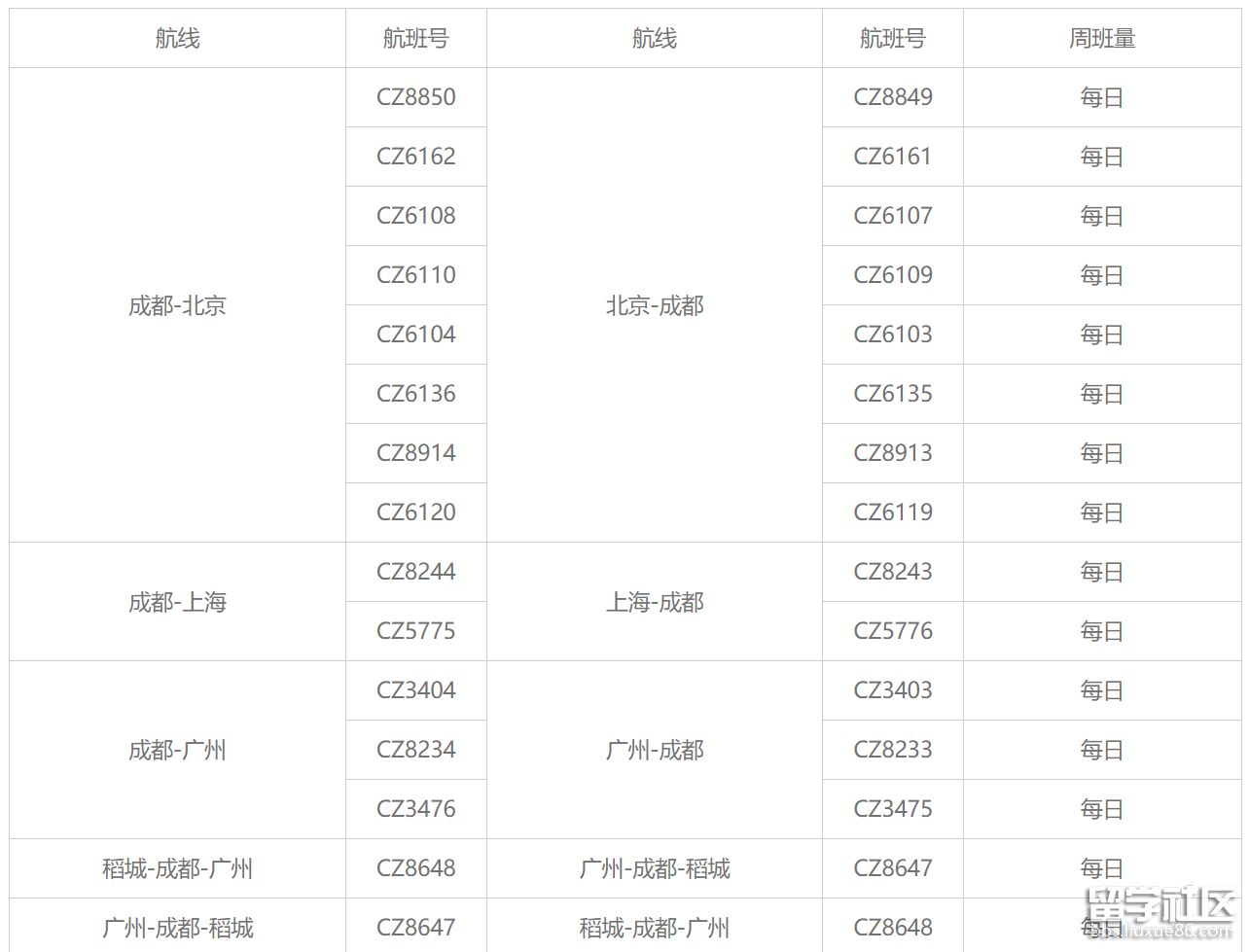Click the first 航线 column header
The height and width of the screenshot is (952, 1249).
[x=177, y=39]
